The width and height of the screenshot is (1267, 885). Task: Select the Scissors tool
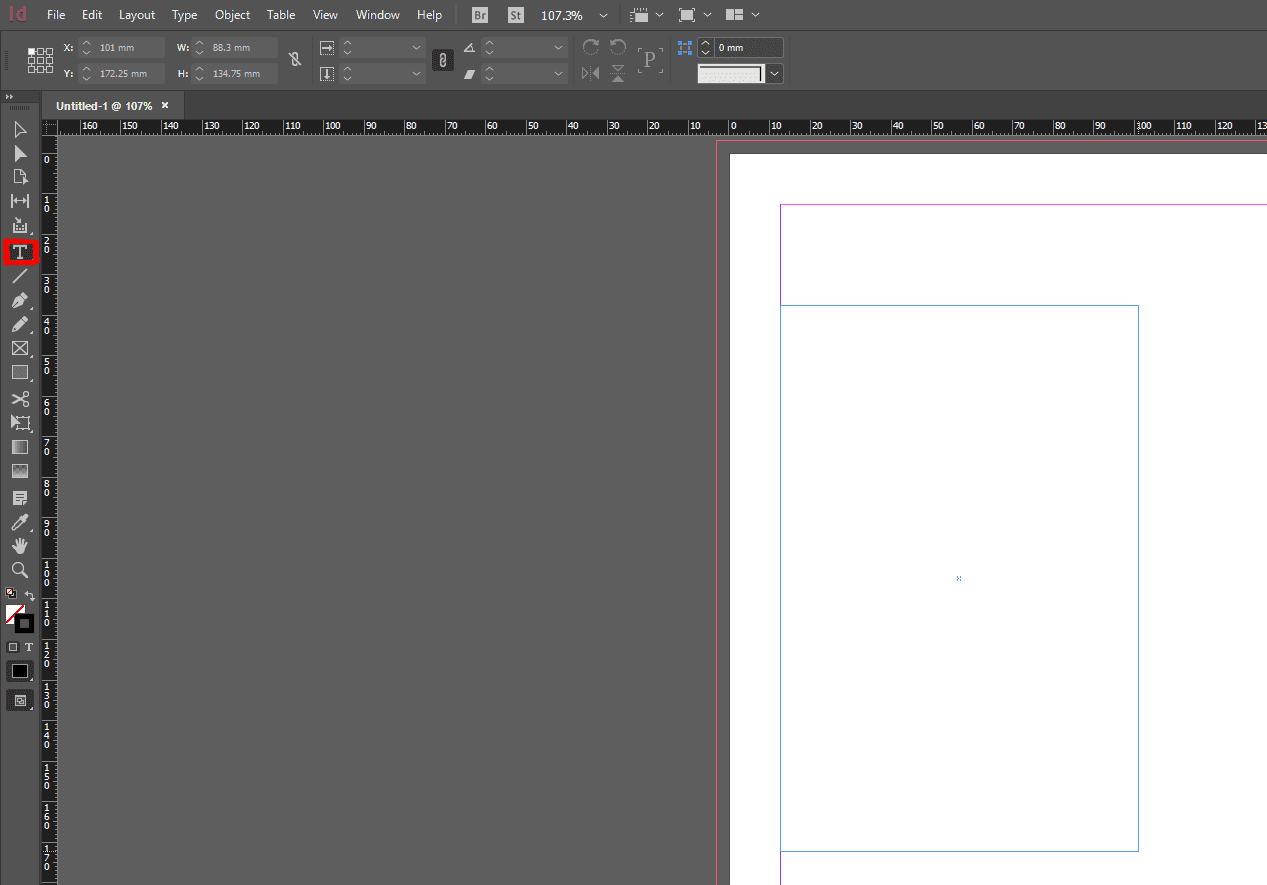20,398
